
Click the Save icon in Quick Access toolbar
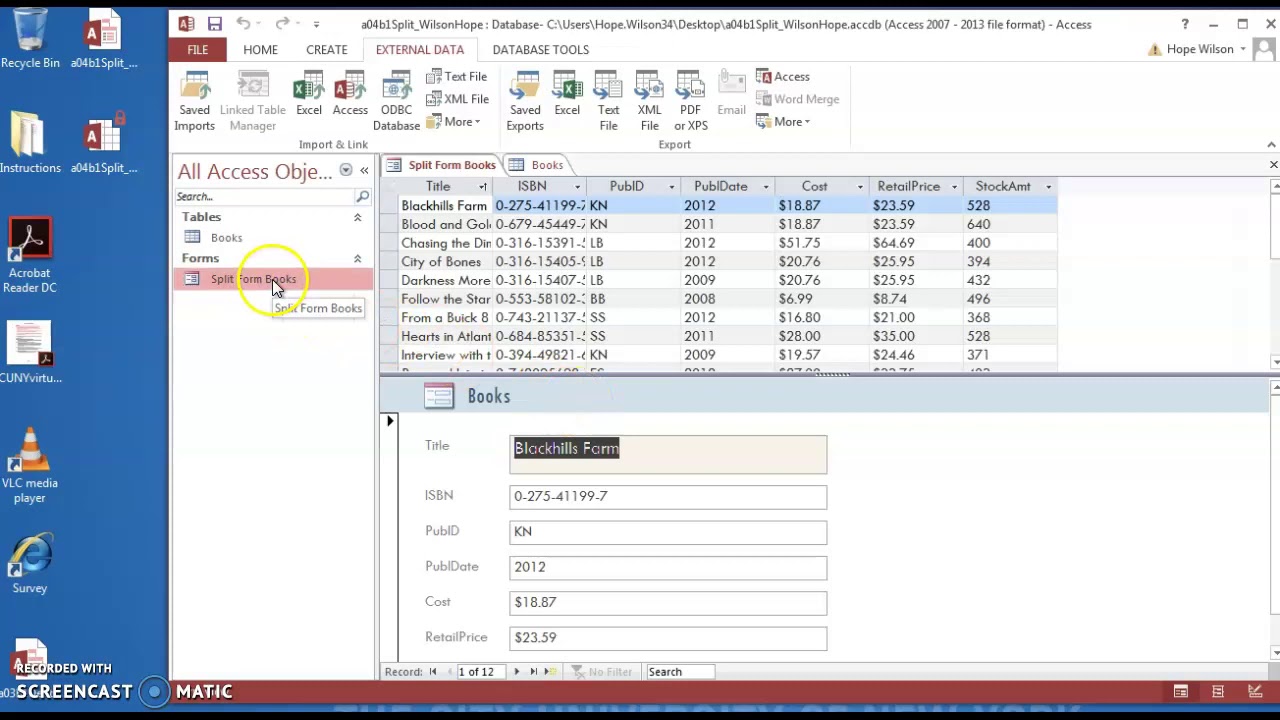pos(215,24)
